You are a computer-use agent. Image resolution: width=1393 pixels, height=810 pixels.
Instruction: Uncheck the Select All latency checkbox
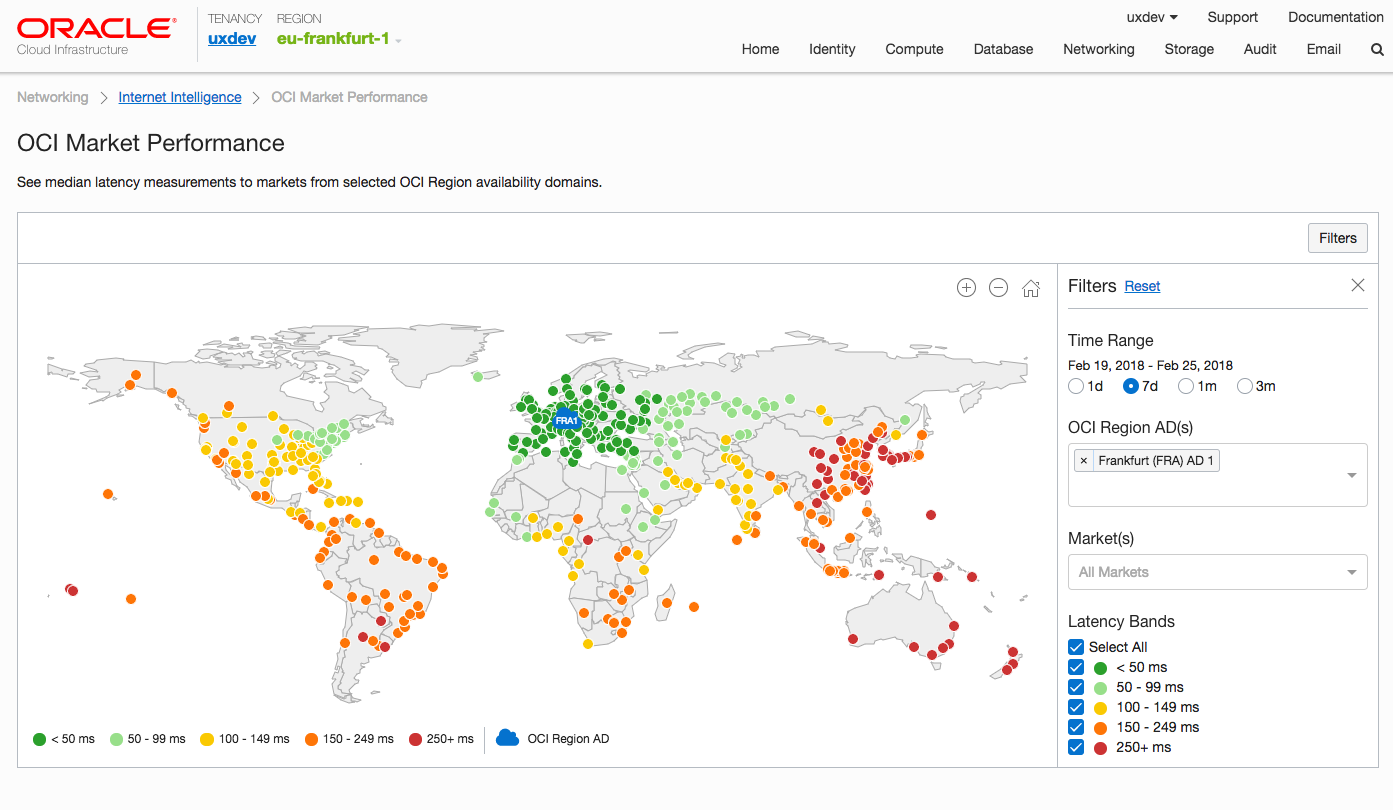pos(1076,647)
